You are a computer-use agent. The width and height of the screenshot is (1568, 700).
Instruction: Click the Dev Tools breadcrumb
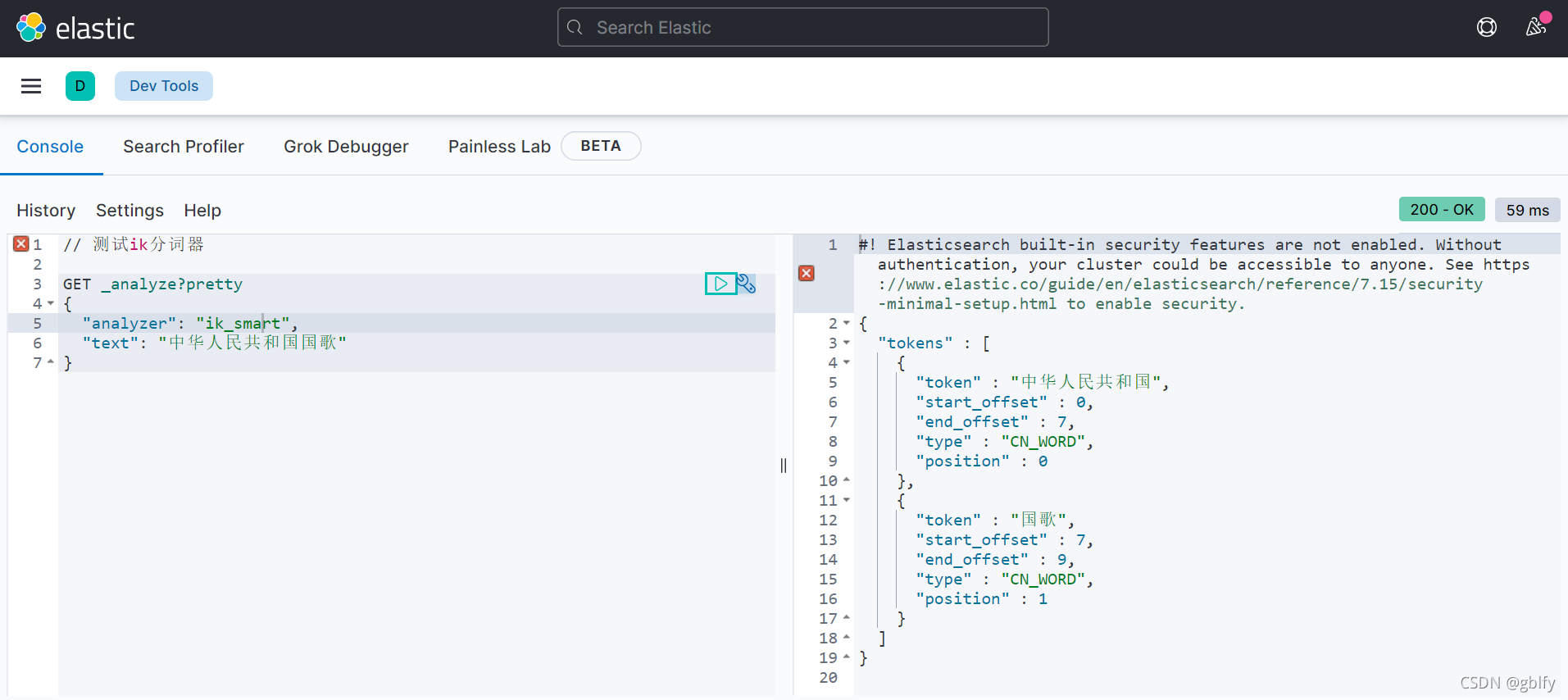pyautogui.click(x=164, y=86)
